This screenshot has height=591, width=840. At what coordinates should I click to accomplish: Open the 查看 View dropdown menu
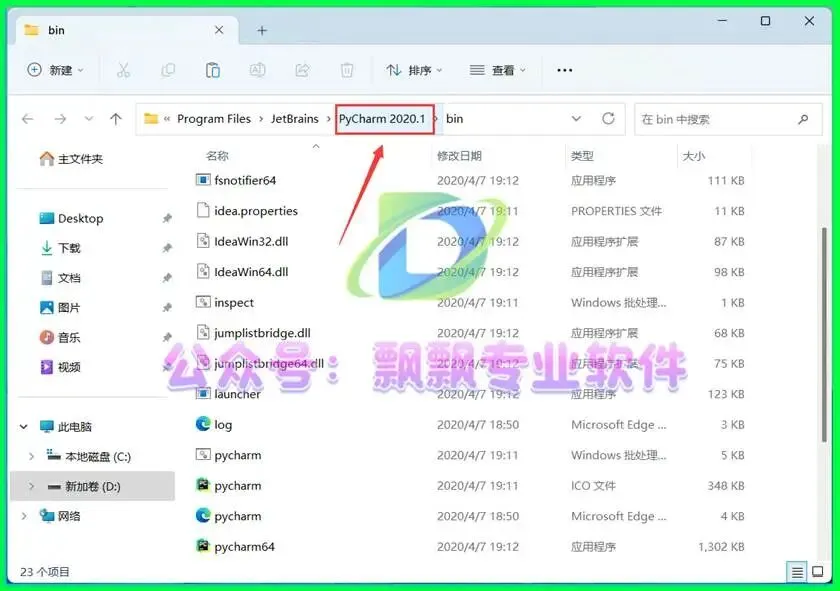pyautogui.click(x=498, y=70)
